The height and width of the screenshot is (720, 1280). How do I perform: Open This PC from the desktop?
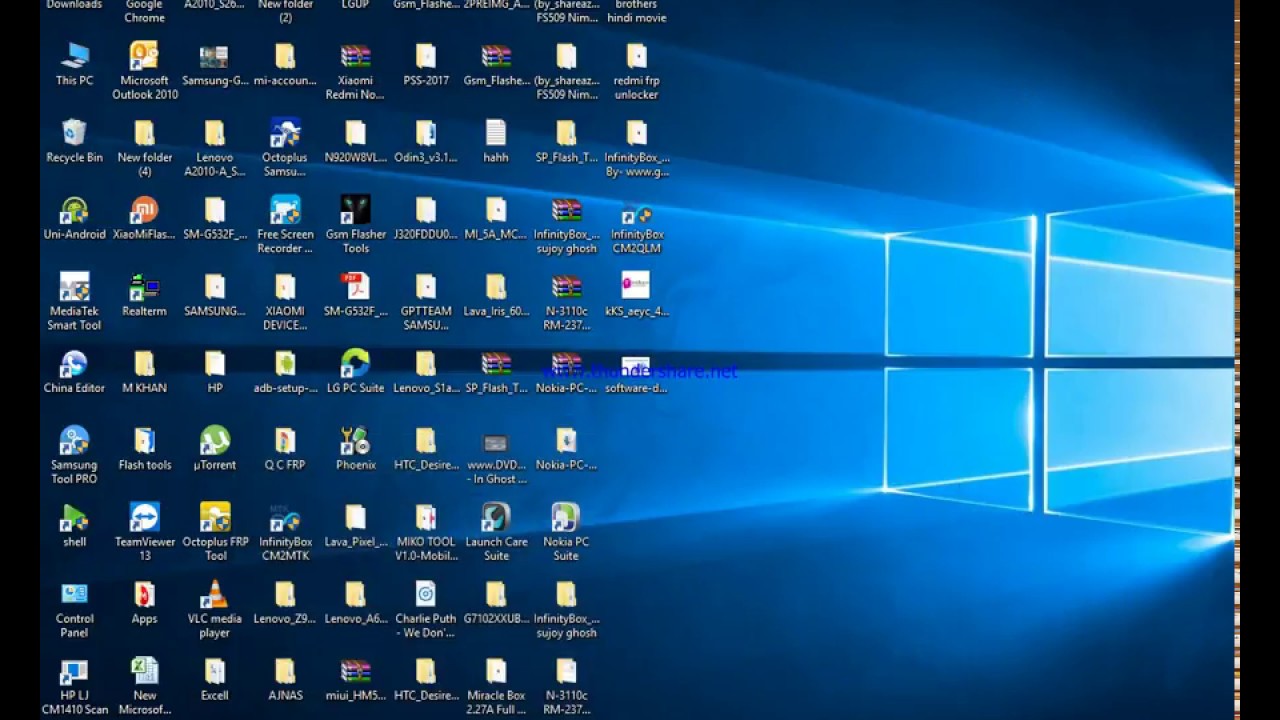[74, 64]
